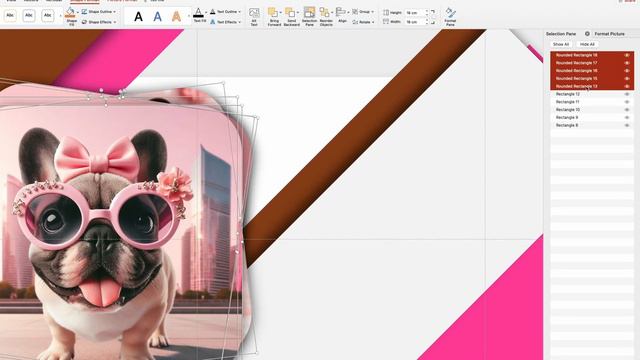Apply the black WordArt A style
This screenshot has height=360, width=640.
(x=138, y=17)
